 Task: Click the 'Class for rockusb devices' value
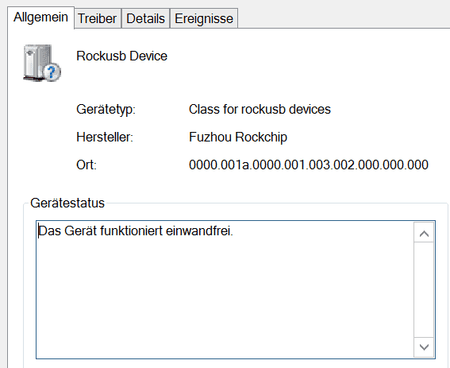coord(260,109)
